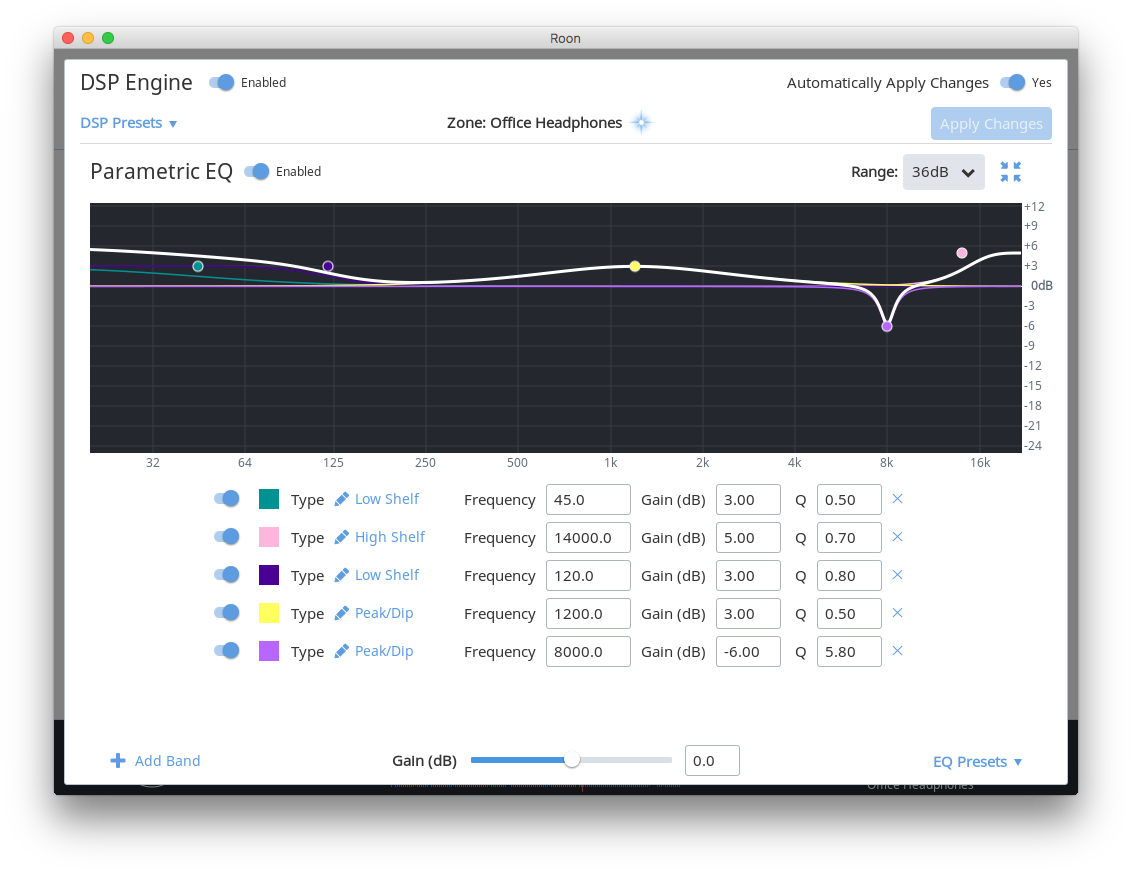
Task: Turn off Automatically Apply Changes
Action: tap(1013, 83)
